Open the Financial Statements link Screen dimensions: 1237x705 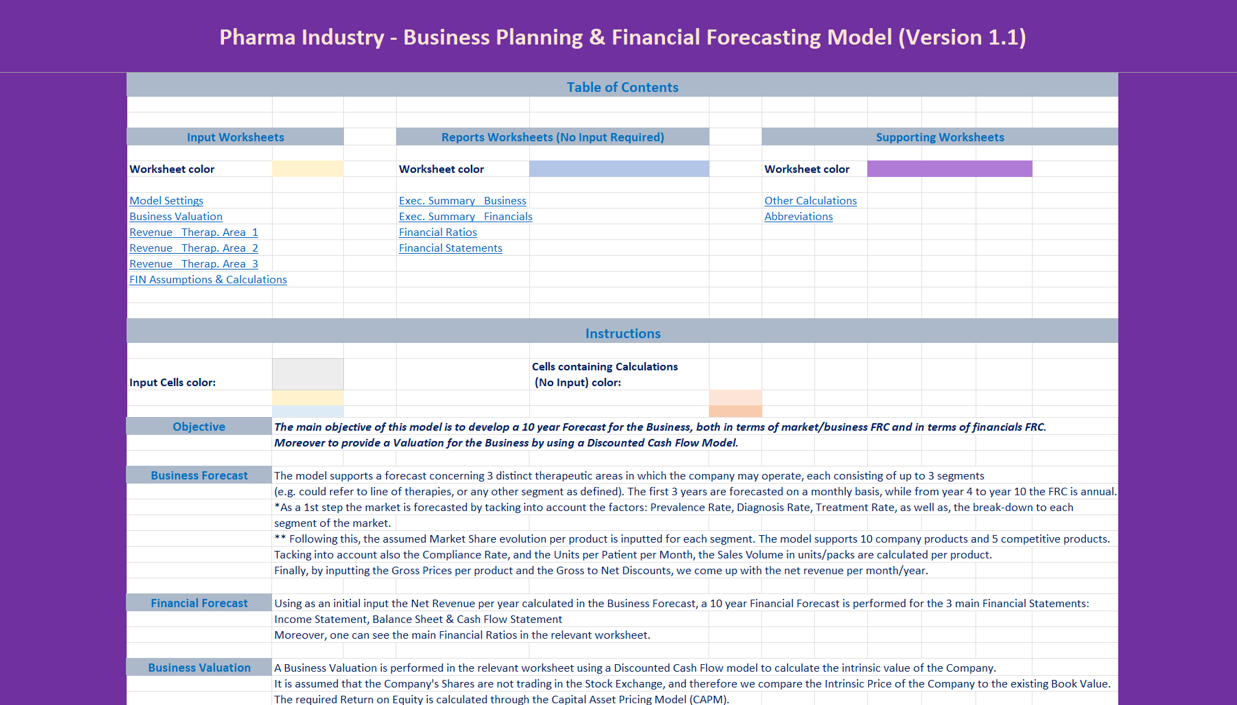pos(450,248)
